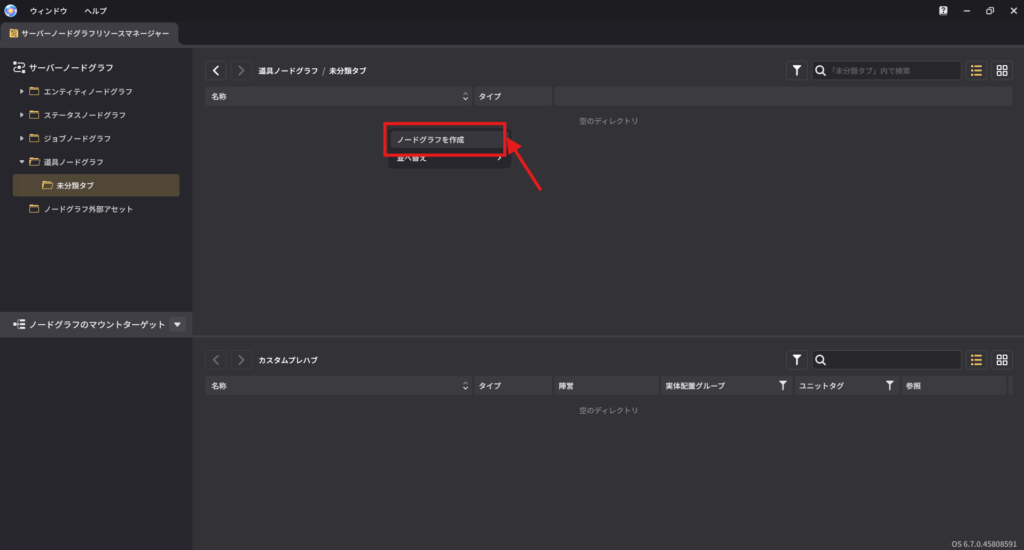
Task: Open the filter in the カスタムプレハブ panel
Action: point(797,360)
